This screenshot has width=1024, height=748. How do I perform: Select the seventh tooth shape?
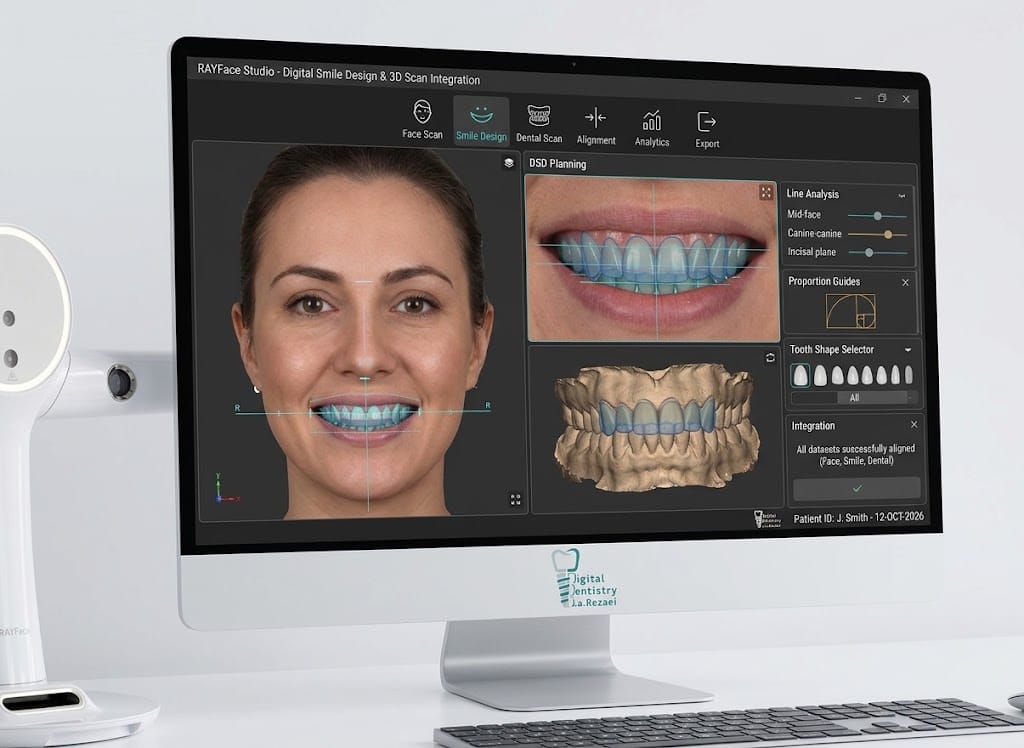pos(896,375)
